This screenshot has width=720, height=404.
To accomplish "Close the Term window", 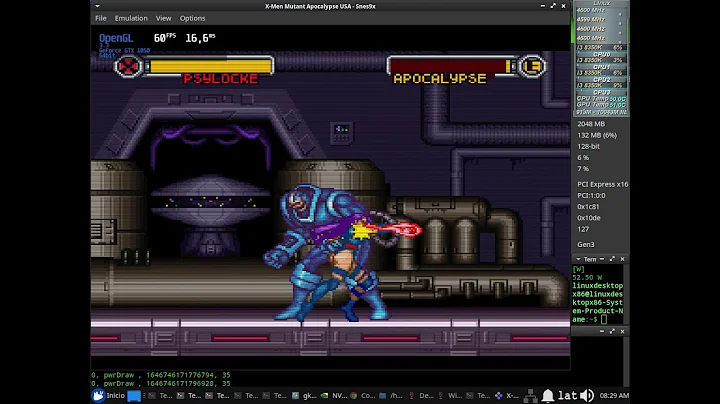I will pos(623,259).
